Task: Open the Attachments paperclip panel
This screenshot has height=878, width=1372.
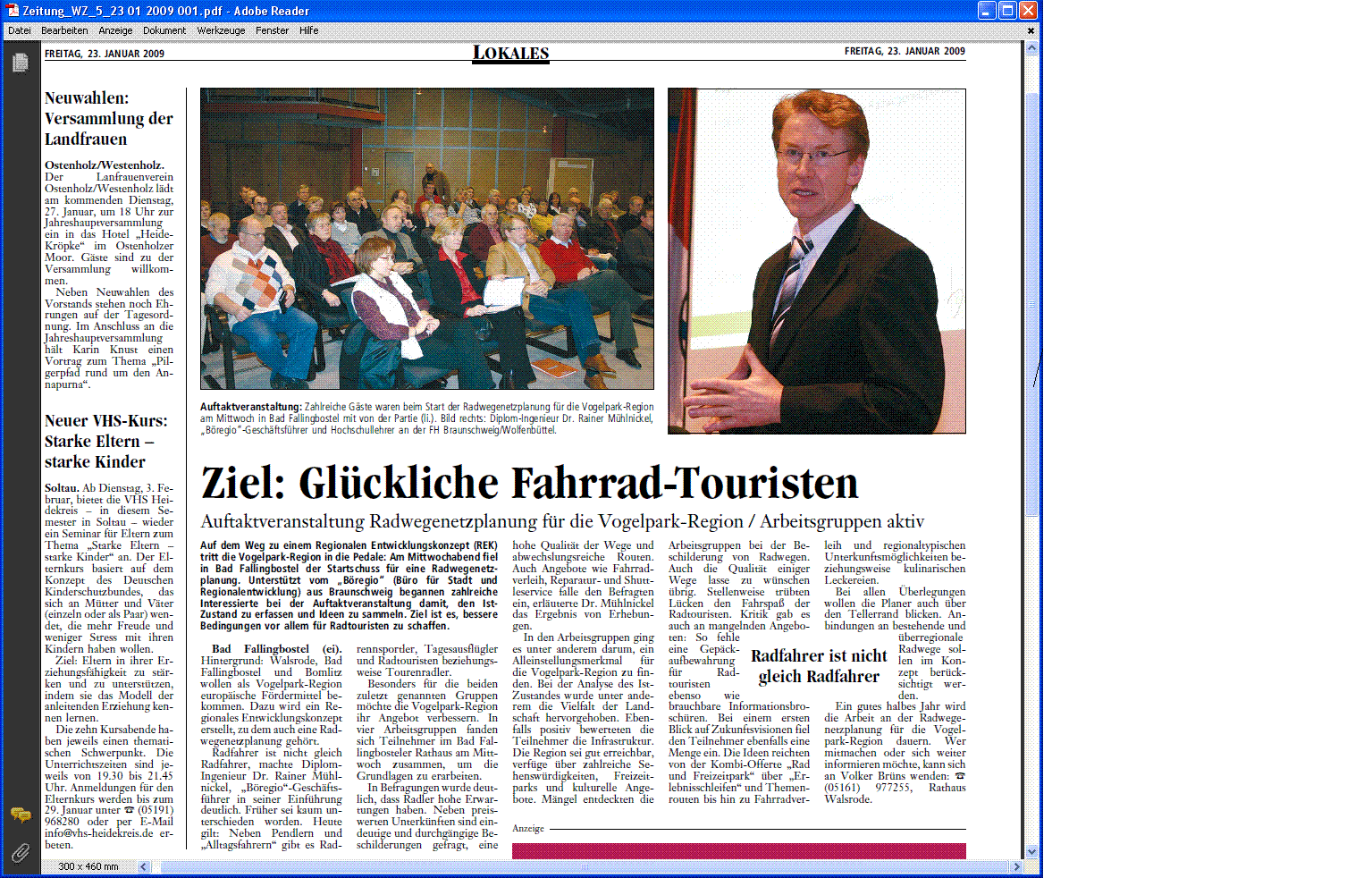Action: [x=20, y=852]
